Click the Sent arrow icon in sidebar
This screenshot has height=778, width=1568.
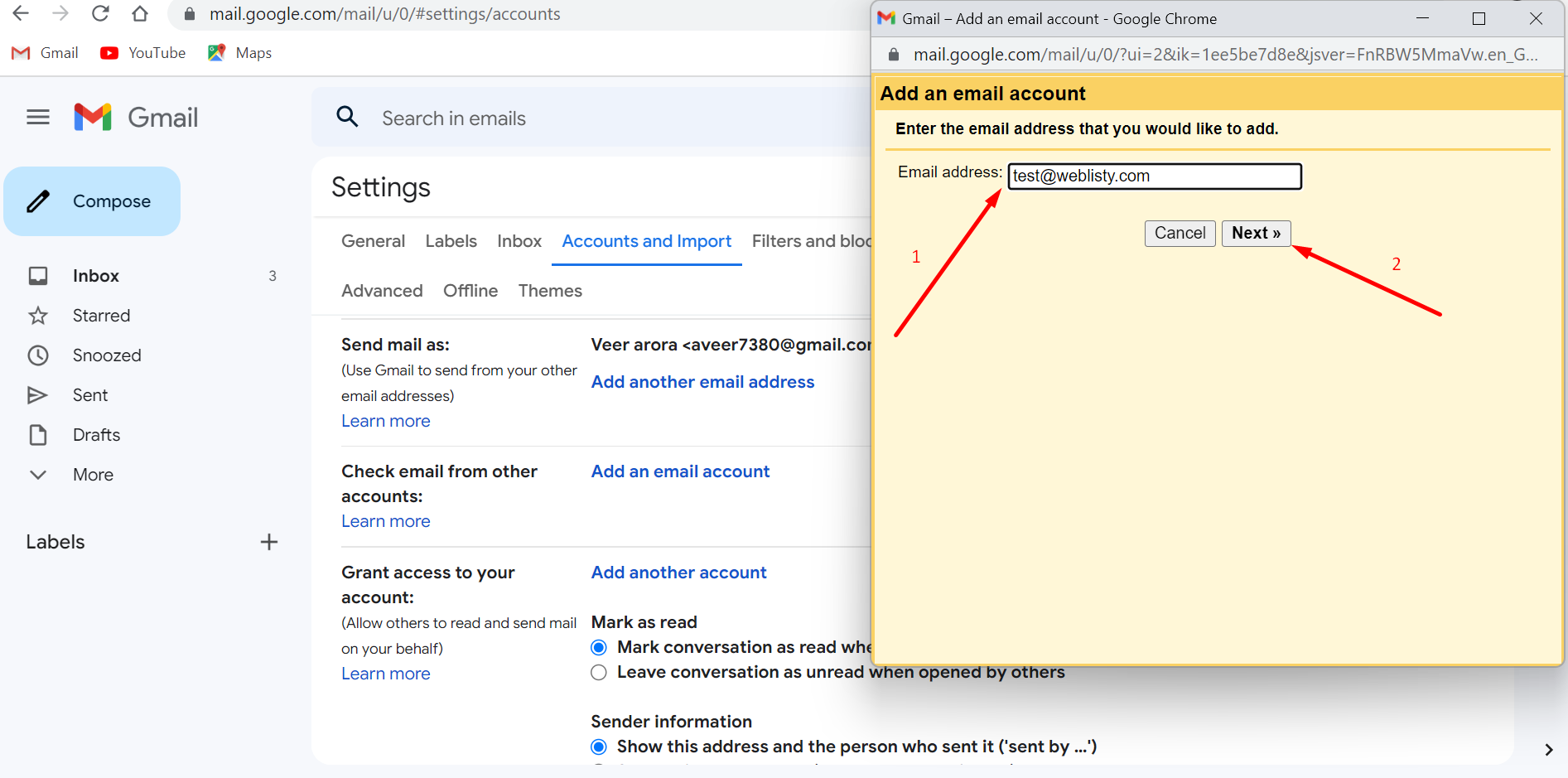tap(38, 394)
